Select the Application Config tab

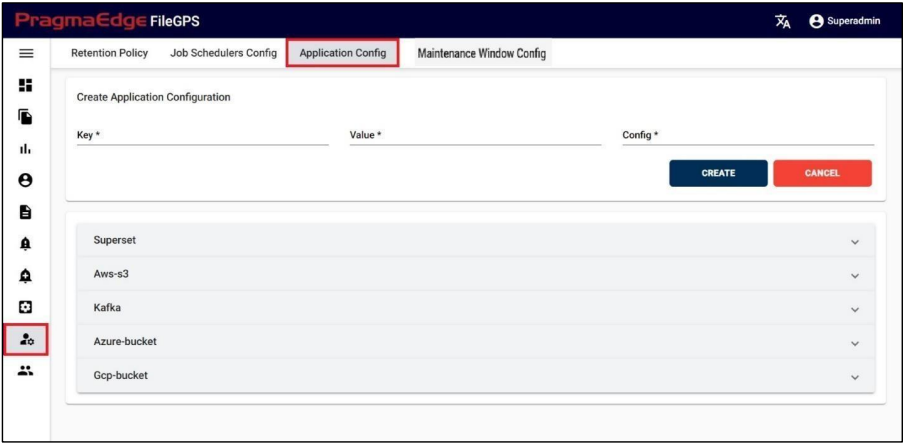pyautogui.click(x=343, y=54)
